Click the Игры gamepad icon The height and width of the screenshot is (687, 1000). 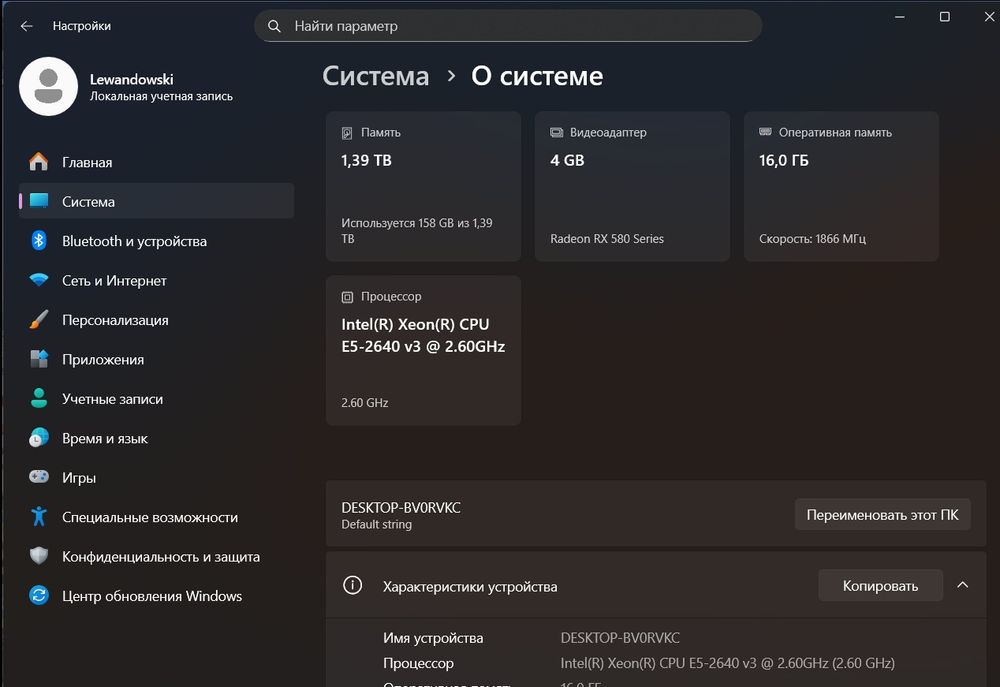(39, 476)
